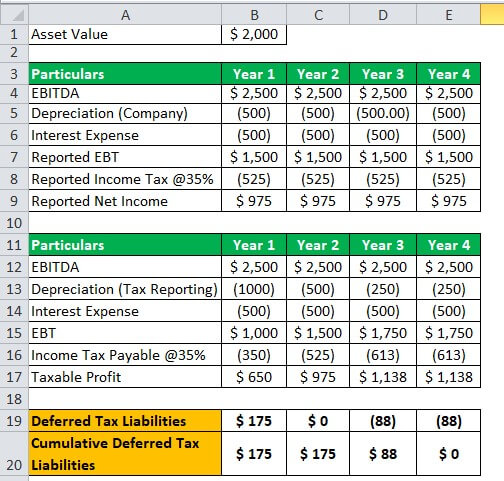The height and width of the screenshot is (481, 504).
Task: Click Year 3 depreciation cell showing (500.00)
Action: 383,113
